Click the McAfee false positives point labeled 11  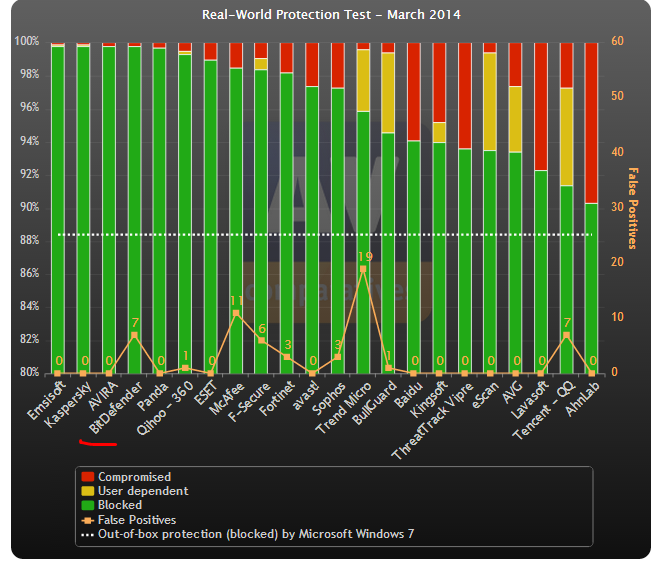click(x=236, y=313)
